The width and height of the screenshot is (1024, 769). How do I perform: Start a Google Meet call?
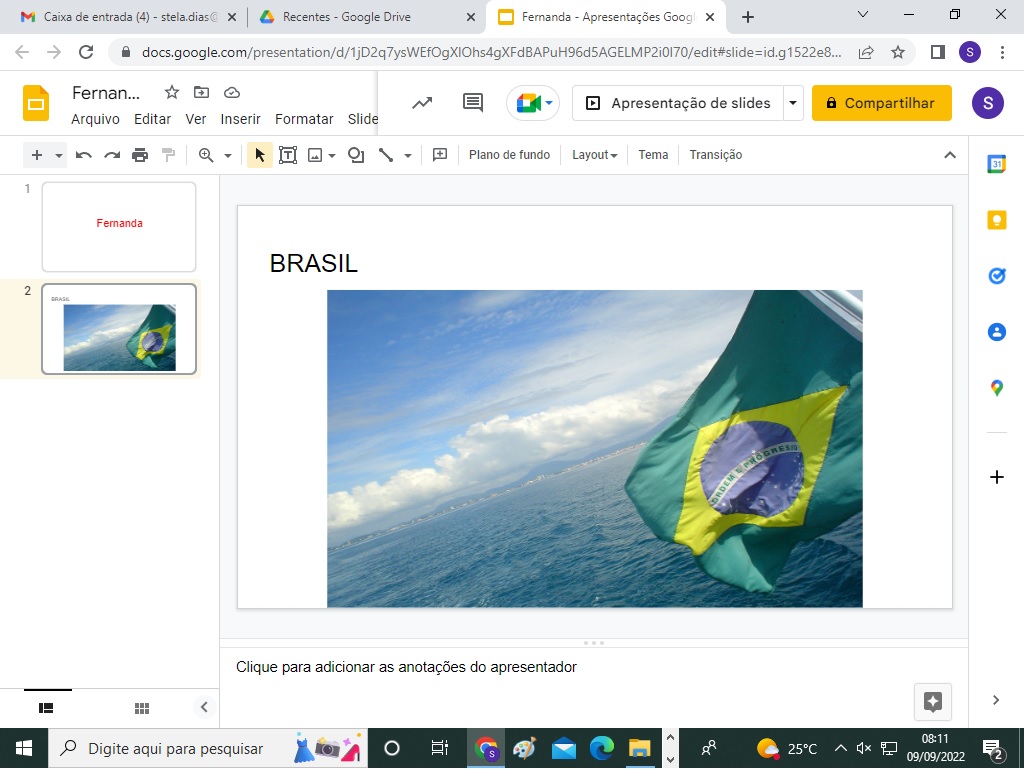[x=532, y=103]
